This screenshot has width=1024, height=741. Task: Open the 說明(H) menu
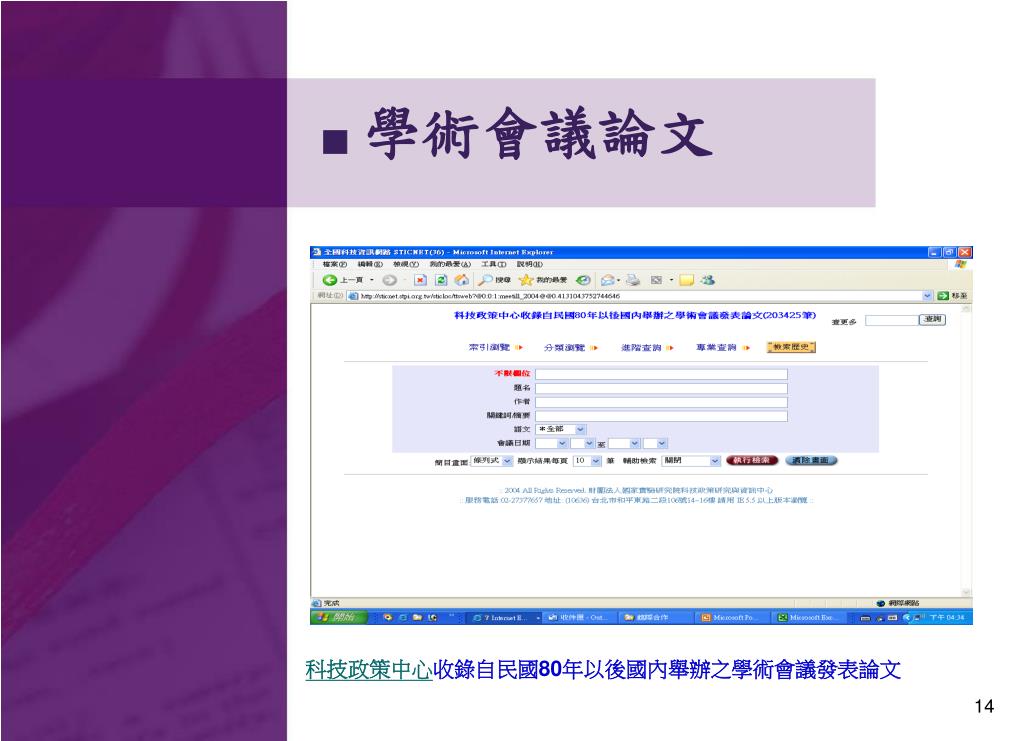coord(530,264)
